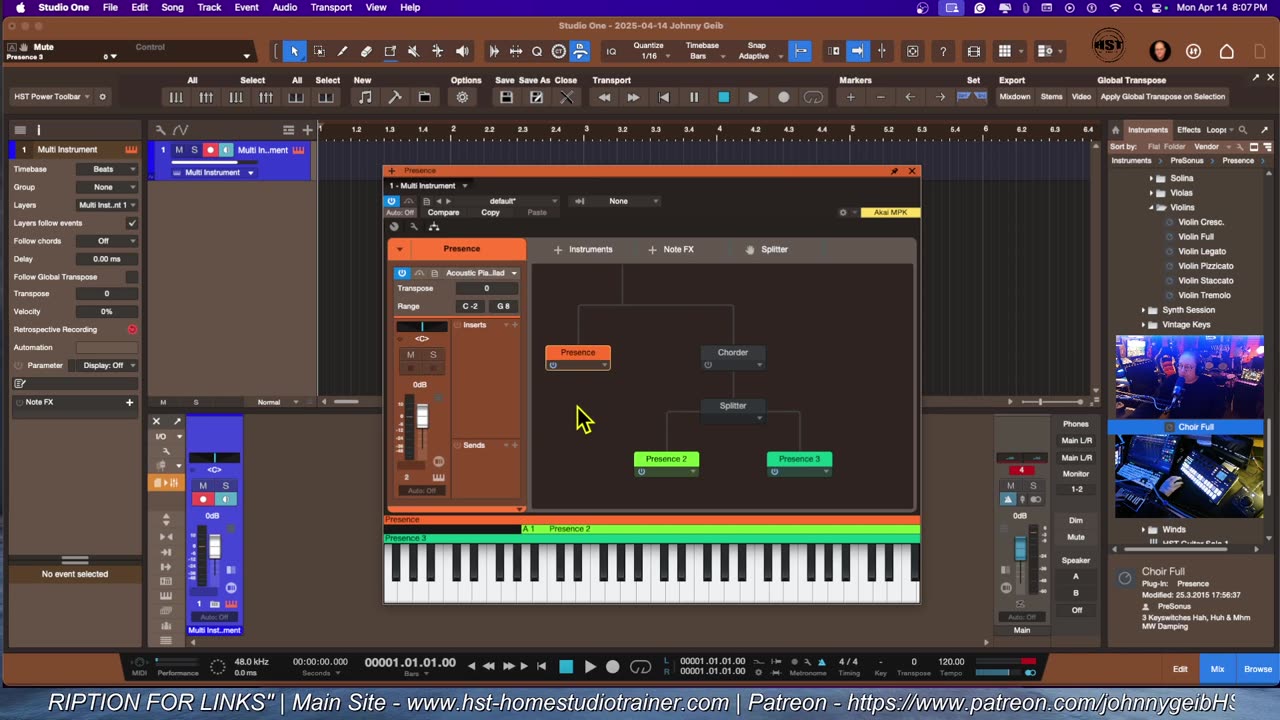Image resolution: width=1280 pixels, height=720 pixels.
Task: Open the Audio menu
Action: pos(285,7)
